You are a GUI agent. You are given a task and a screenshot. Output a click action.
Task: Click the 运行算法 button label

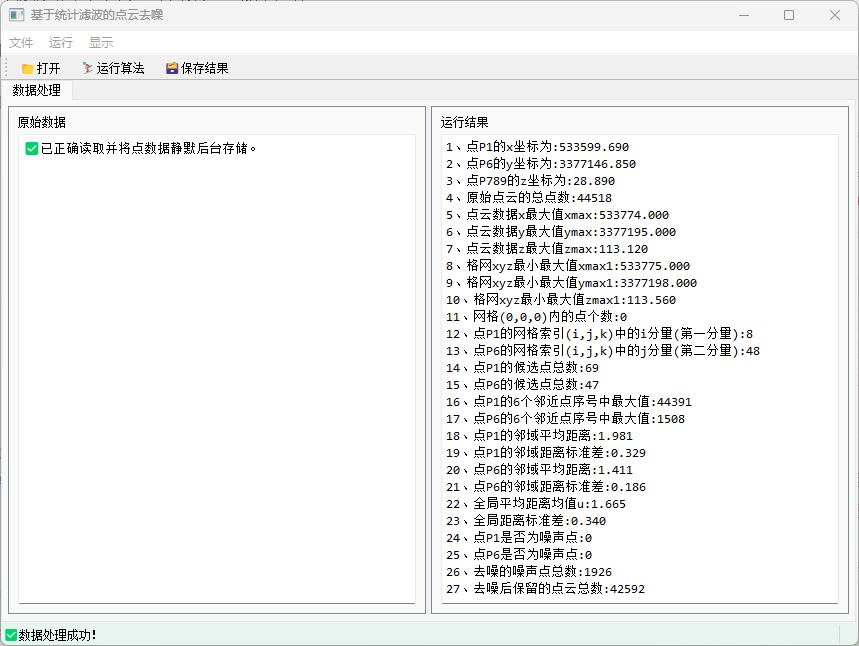pos(120,68)
